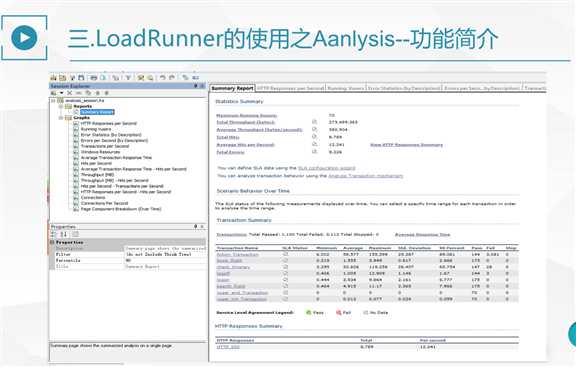This screenshot has height=367, width=576.
Task: Select Error Statistics (by Description) in tree
Action: [111, 135]
